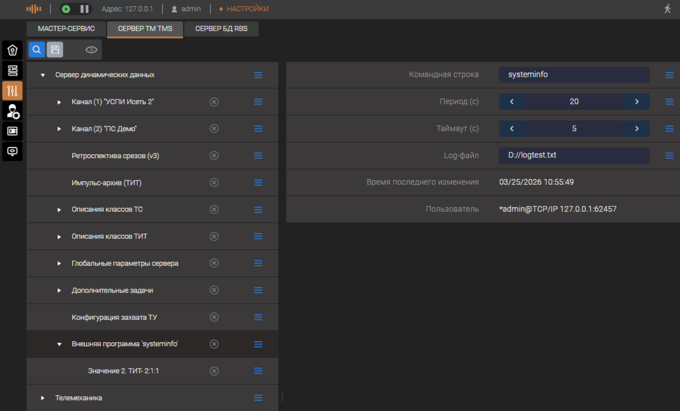Open hamburger menu for Конфигурация захвата ТУ

258,317
